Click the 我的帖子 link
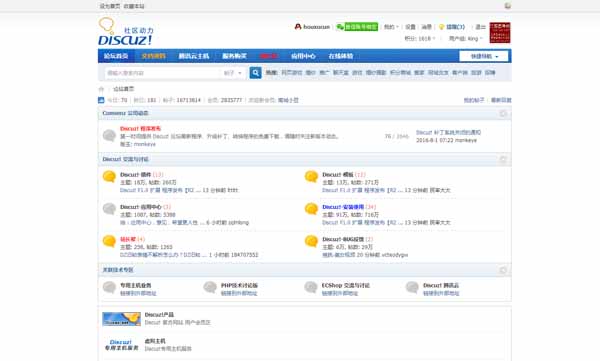 coord(474,100)
